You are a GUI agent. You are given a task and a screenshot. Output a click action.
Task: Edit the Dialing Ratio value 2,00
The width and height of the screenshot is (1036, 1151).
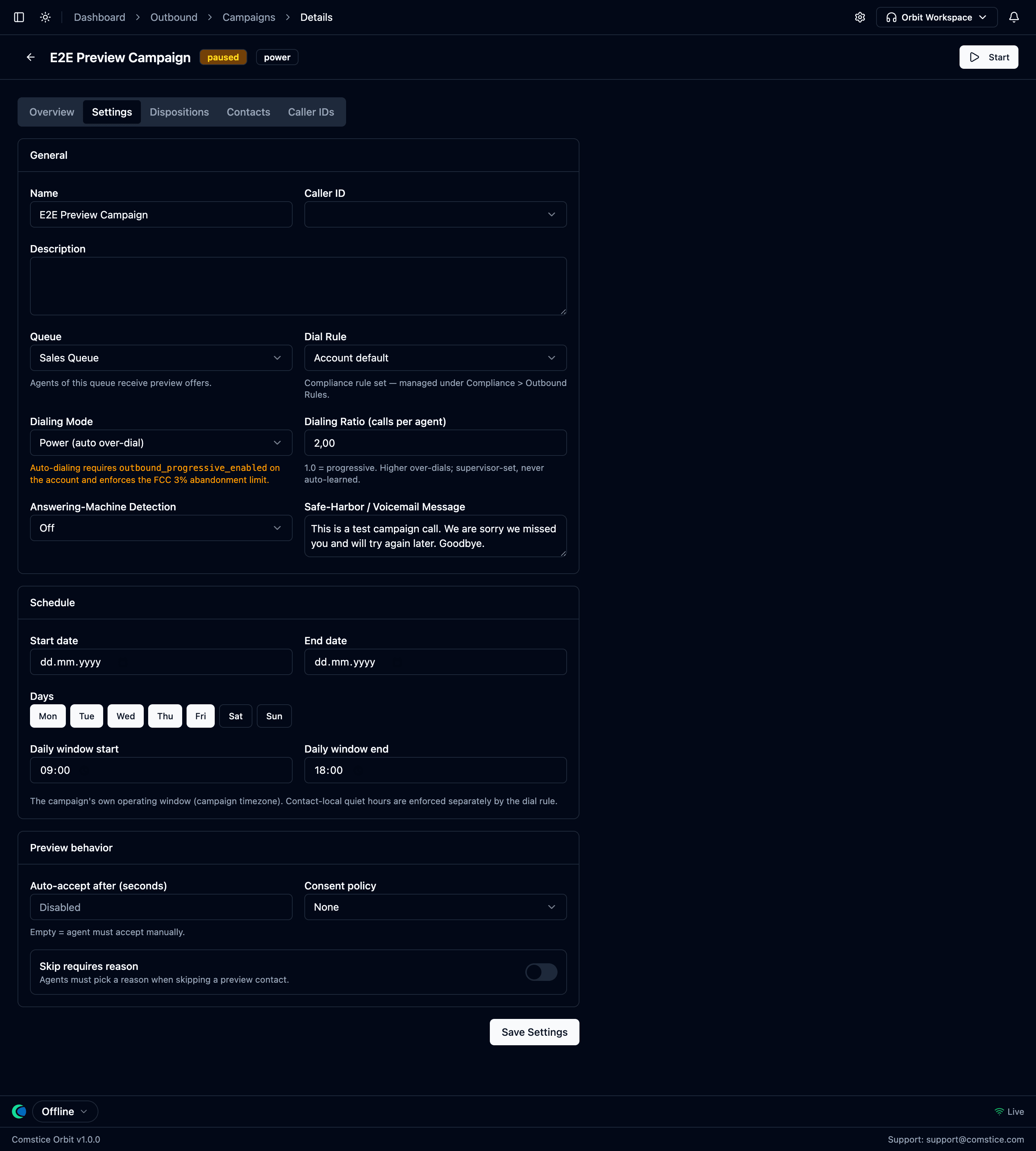[x=435, y=443]
